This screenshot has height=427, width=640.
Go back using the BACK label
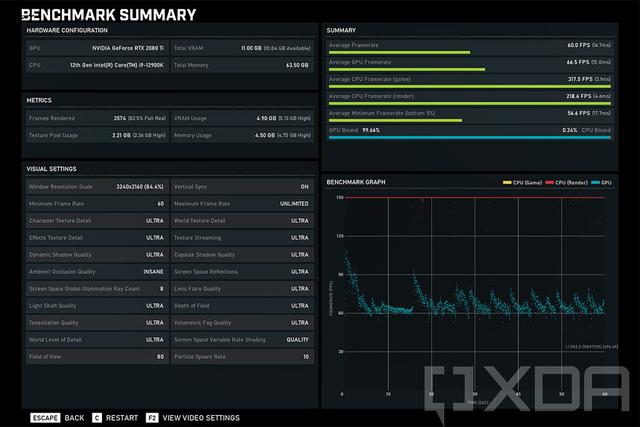pyautogui.click(x=74, y=416)
